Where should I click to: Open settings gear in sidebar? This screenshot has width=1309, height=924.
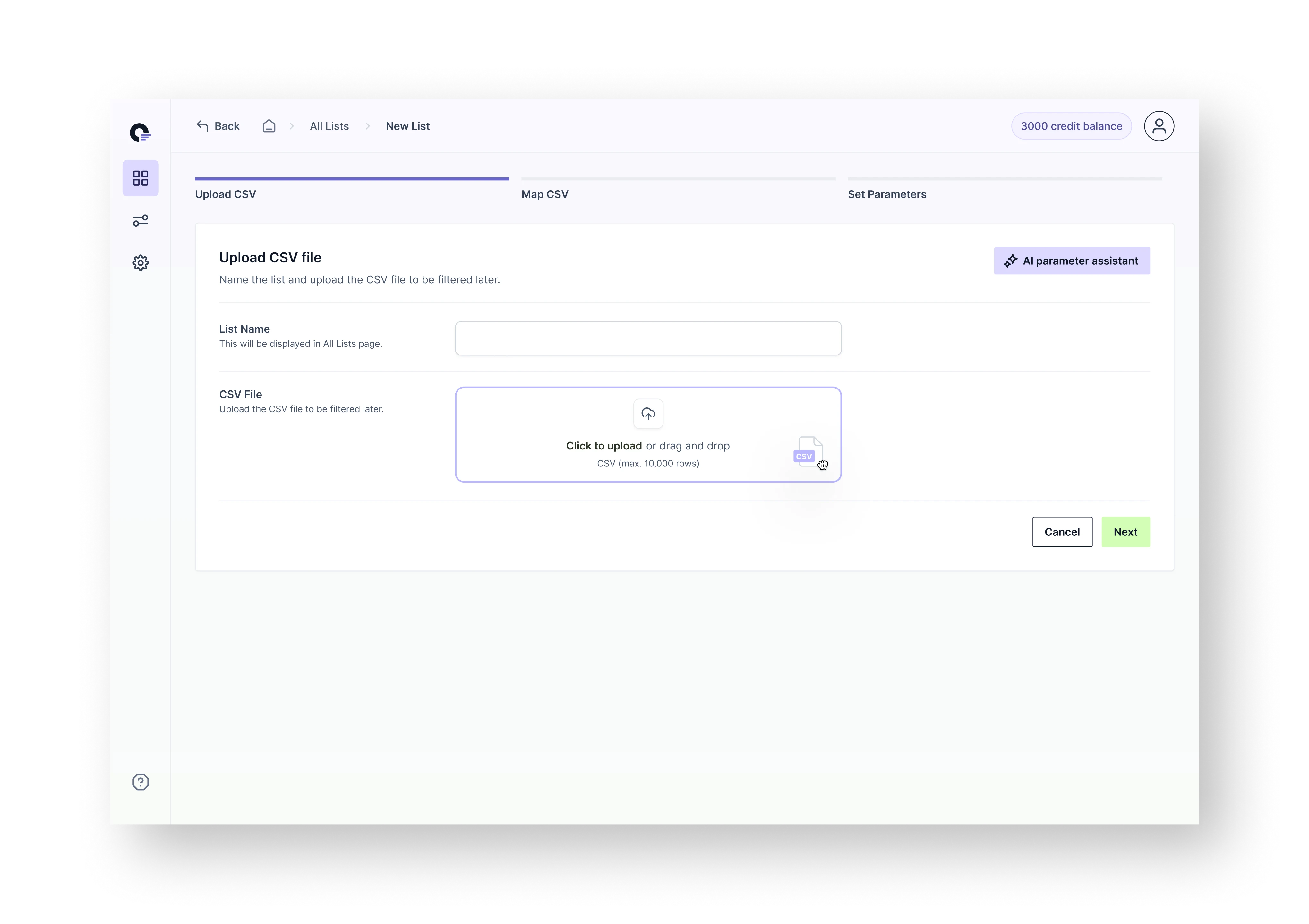(140, 263)
